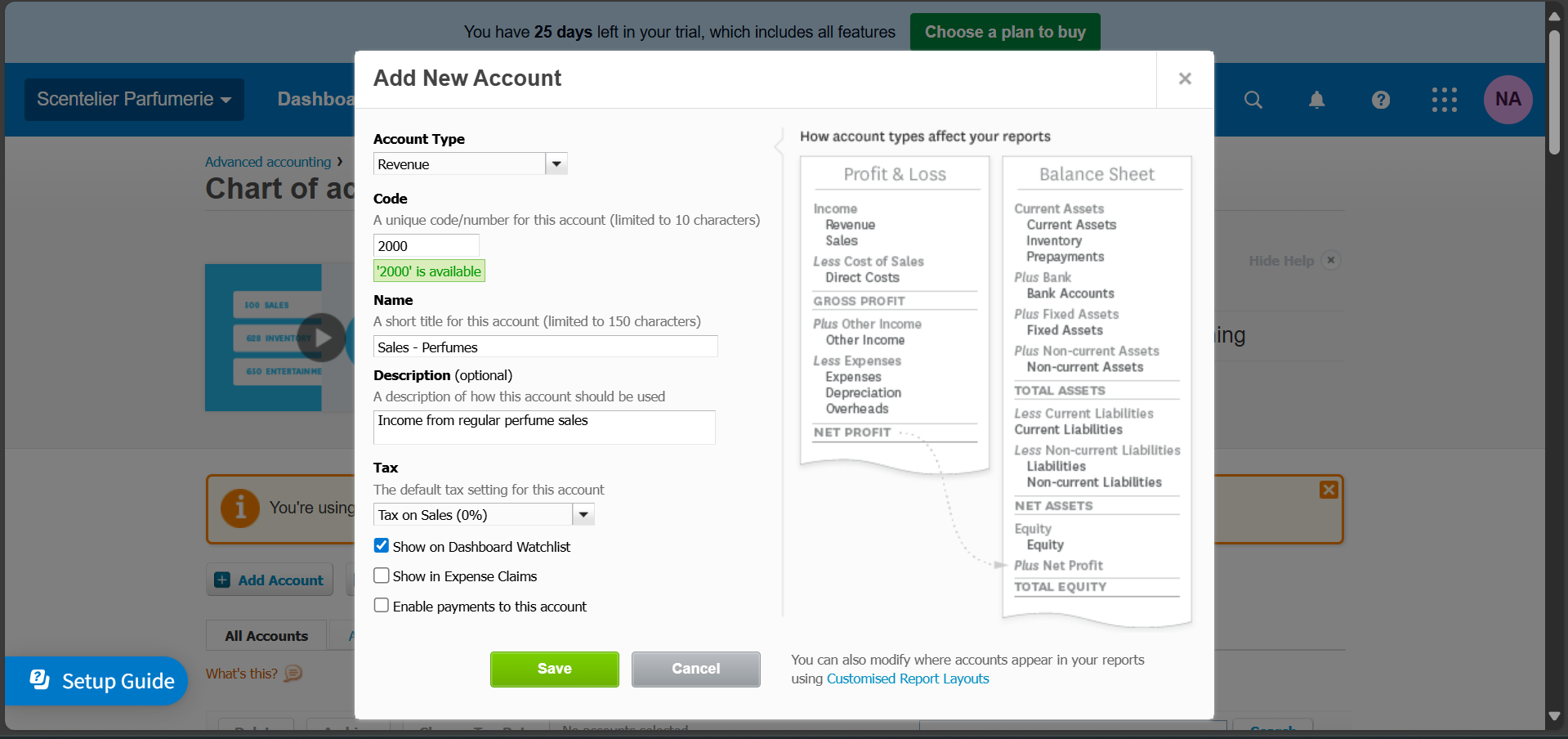Open the Account Type dropdown arrow
1568x739 pixels.
(x=556, y=164)
